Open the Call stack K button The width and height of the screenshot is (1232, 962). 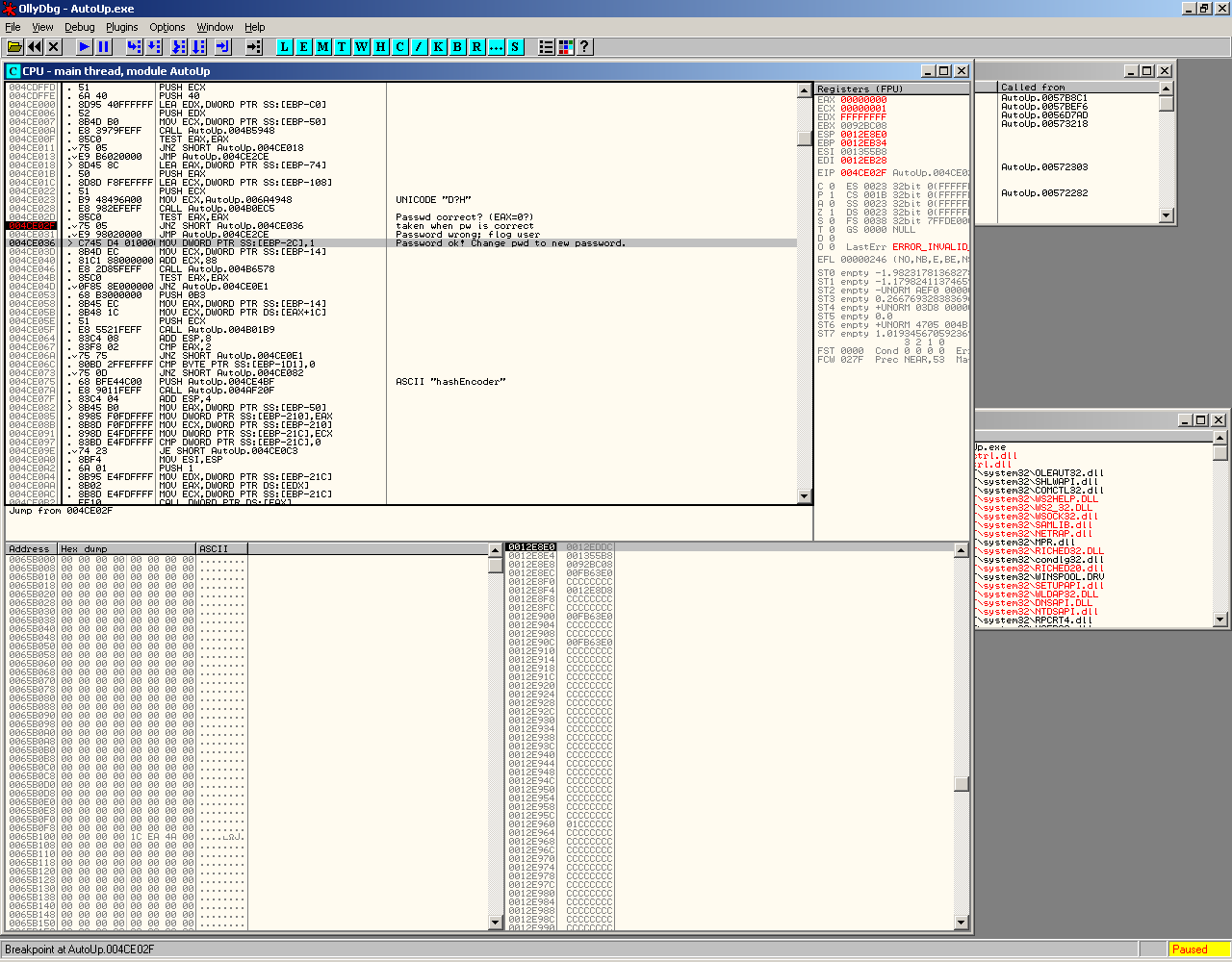(x=438, y=47)
